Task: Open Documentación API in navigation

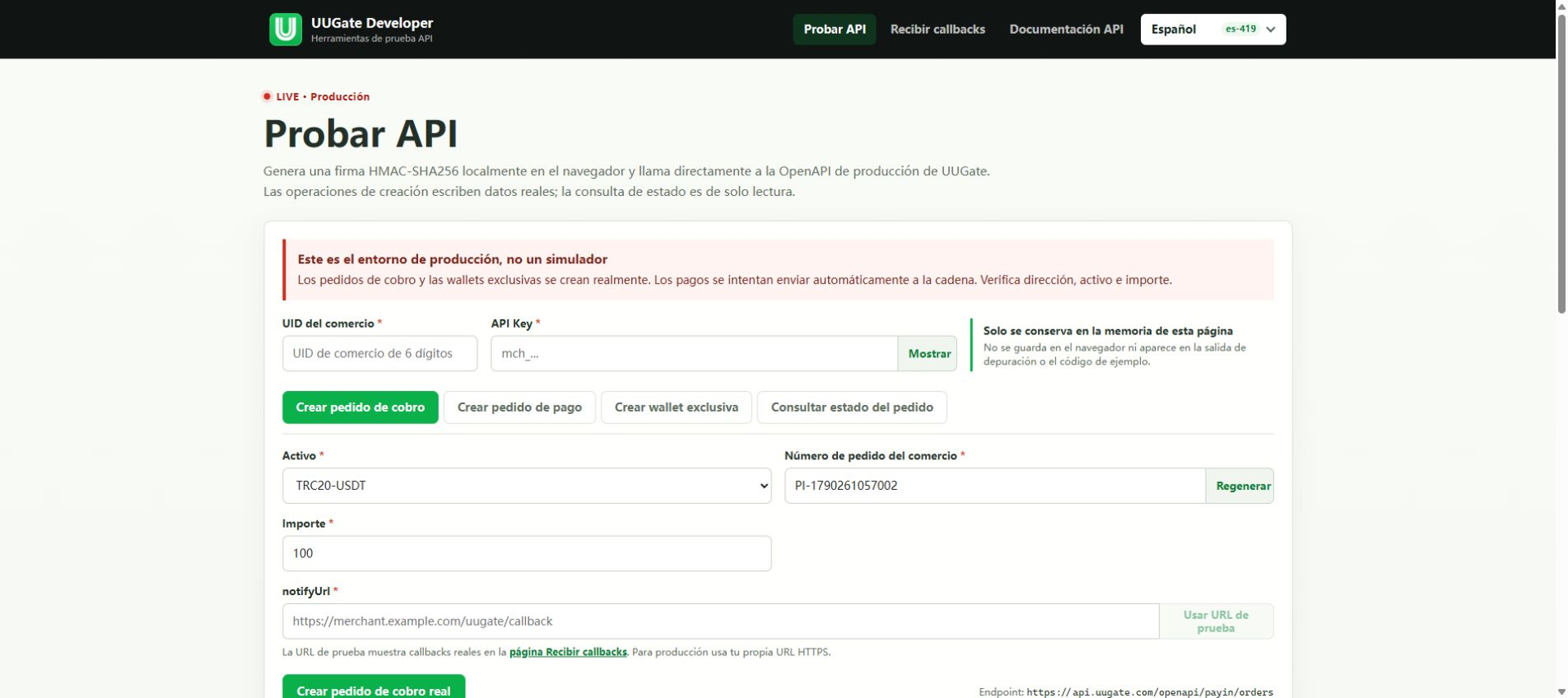Action: tap(1066, 29)
